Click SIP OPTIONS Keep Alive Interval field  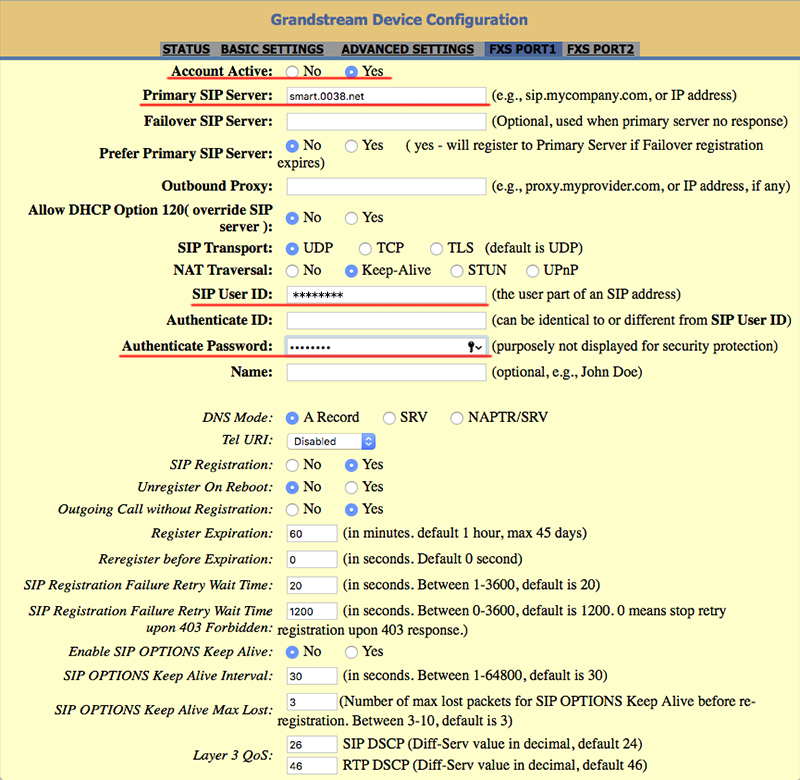click(312, 676)
